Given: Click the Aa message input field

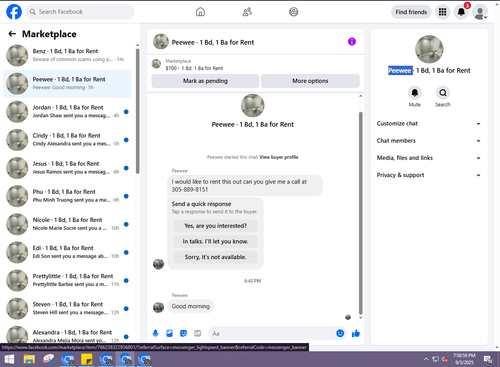Looking at the screenshot, I should [x=272, y=333].
